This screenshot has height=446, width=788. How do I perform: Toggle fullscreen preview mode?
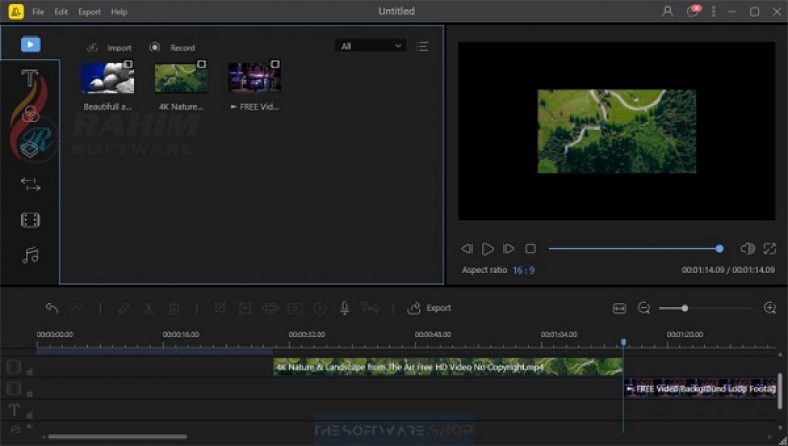pos(770,248)
